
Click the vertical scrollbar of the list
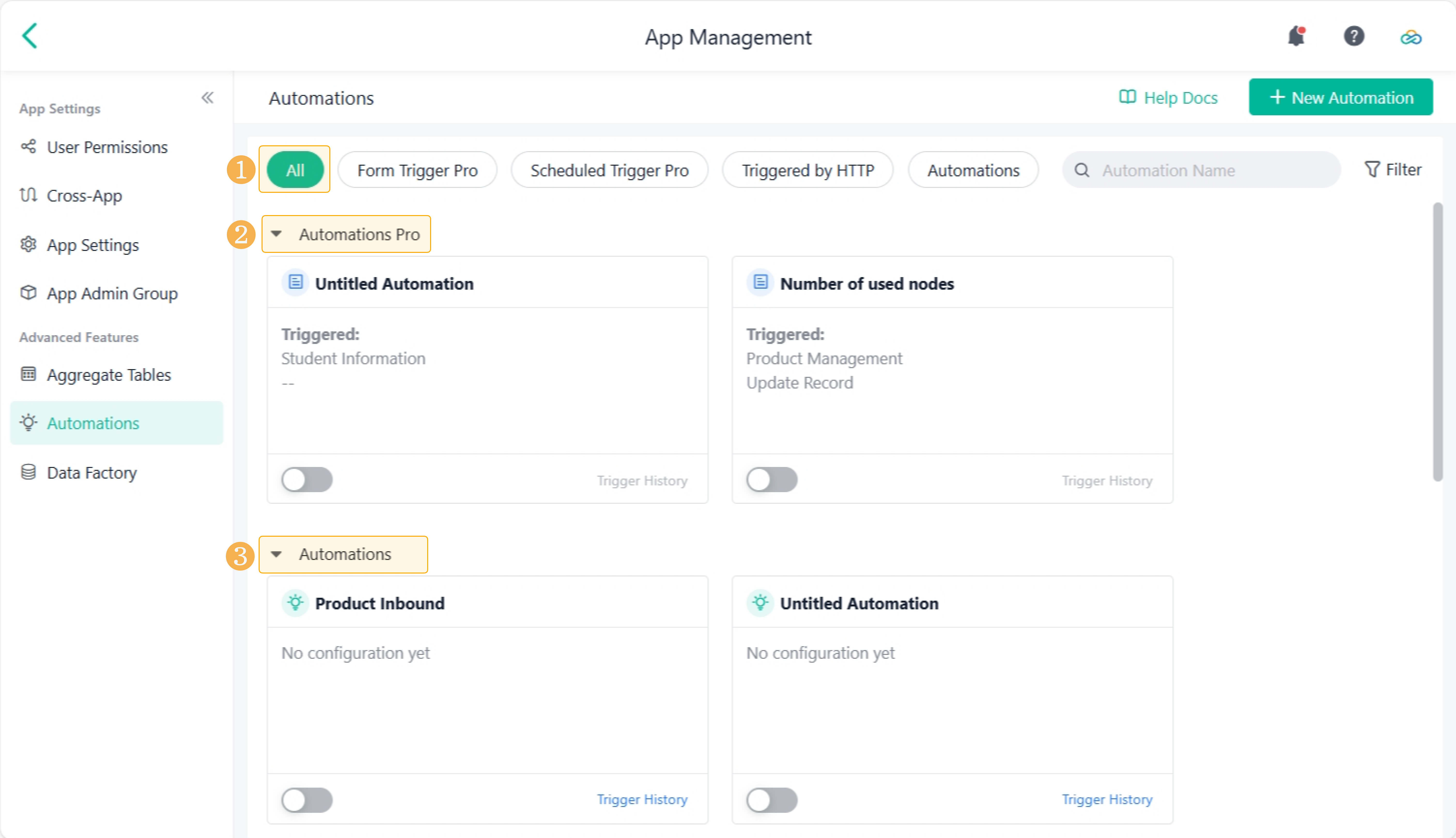point(1438,342)
